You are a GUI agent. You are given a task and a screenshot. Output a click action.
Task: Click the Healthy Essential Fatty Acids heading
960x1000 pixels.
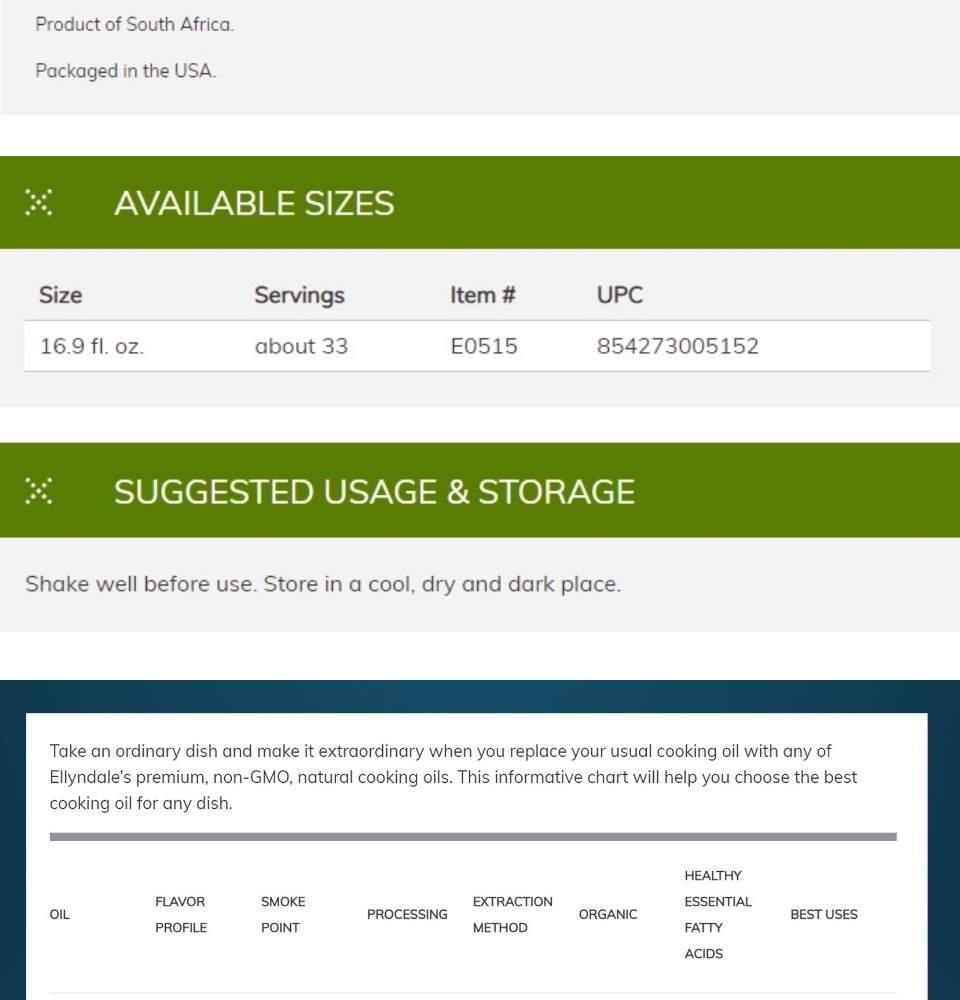tap(718, 915)
